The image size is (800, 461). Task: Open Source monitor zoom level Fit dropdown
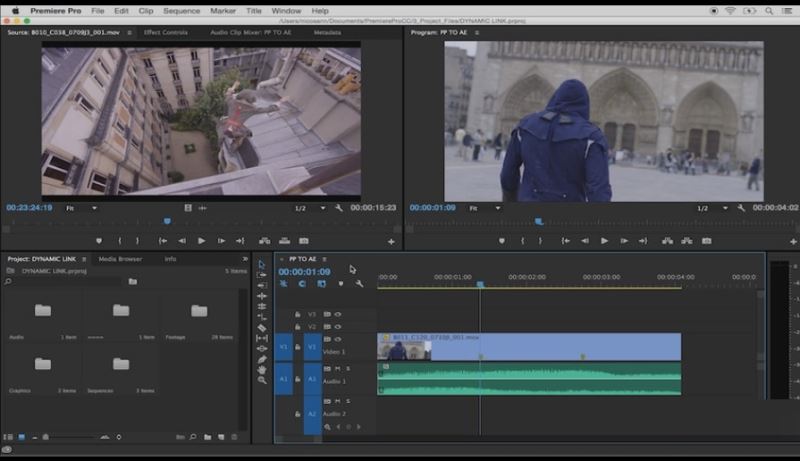click(82, 208)
